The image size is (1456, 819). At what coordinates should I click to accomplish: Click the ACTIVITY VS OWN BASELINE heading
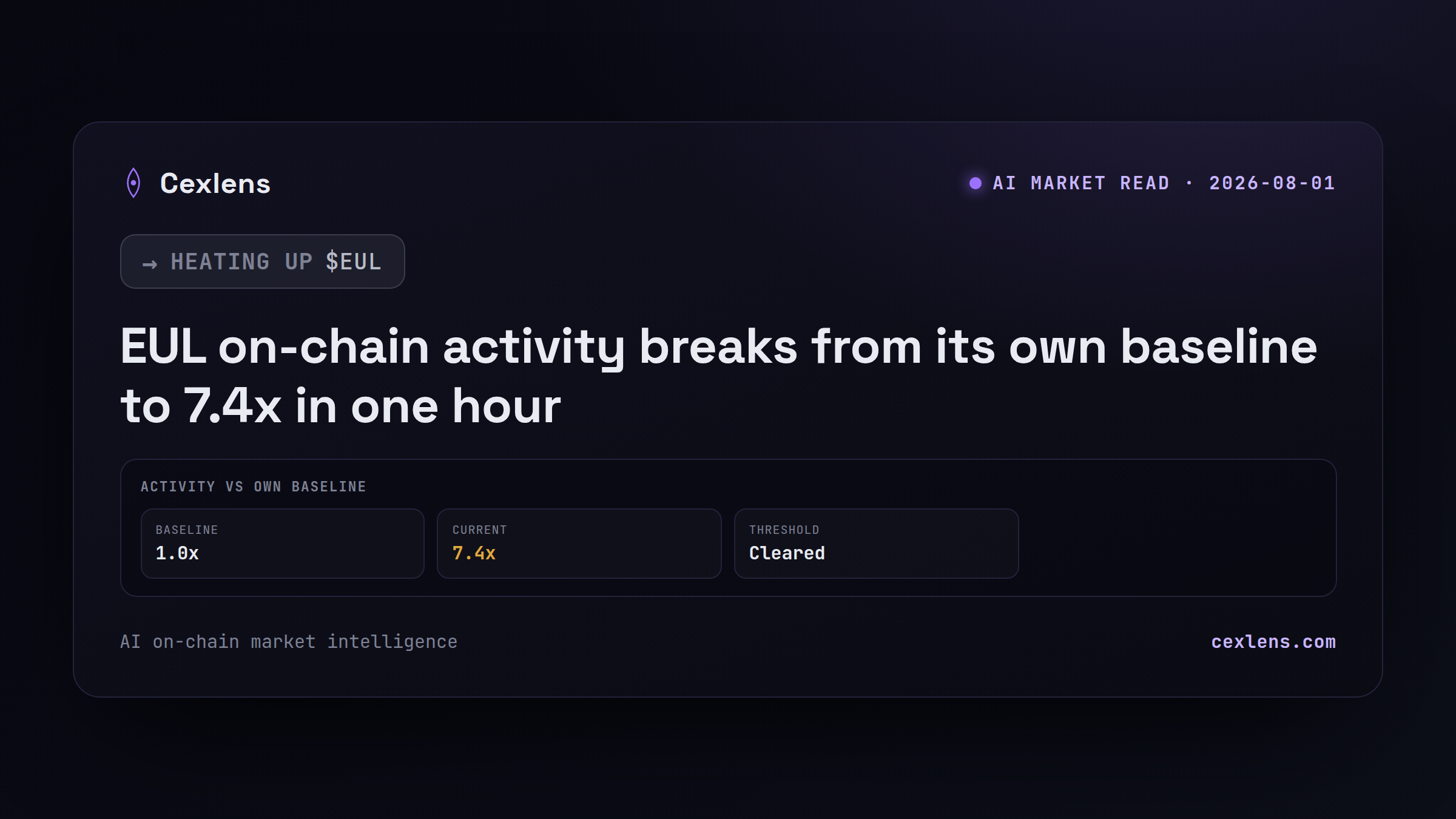(254, 487)
